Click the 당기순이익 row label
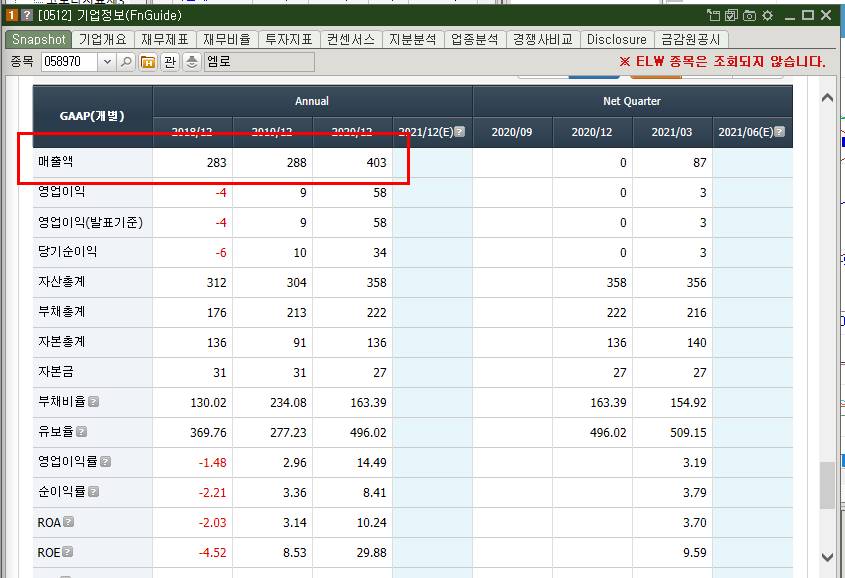Screen dimensions: 845x578 pyautogui.click(x=68, y=252)
